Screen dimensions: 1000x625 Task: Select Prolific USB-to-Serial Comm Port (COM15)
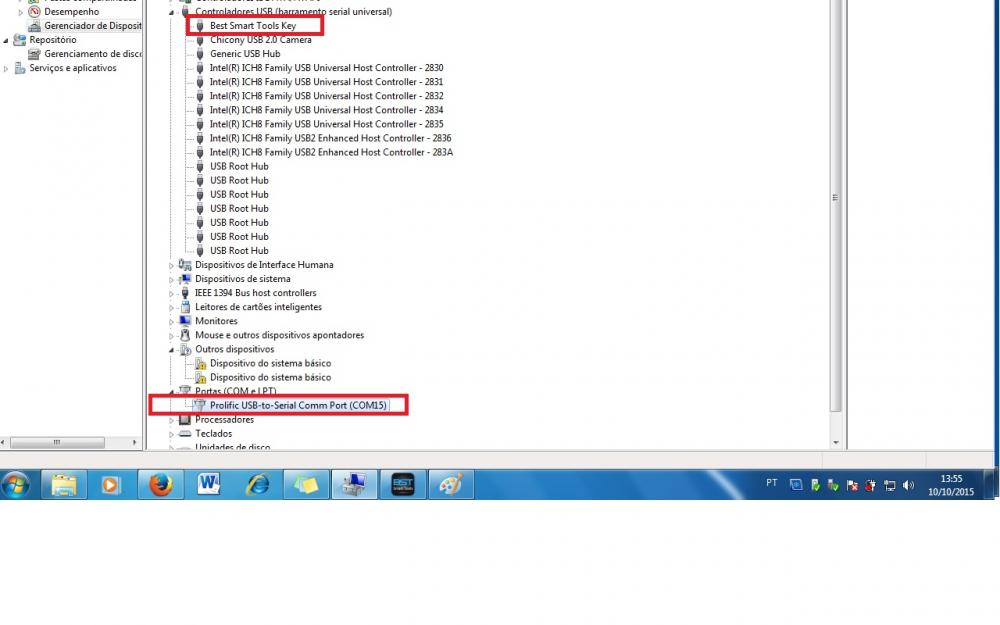[x=298, y=405]
